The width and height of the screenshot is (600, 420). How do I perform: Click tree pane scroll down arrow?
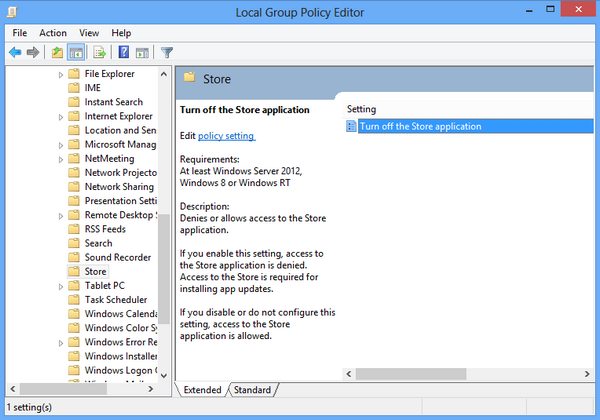point(164,376)
